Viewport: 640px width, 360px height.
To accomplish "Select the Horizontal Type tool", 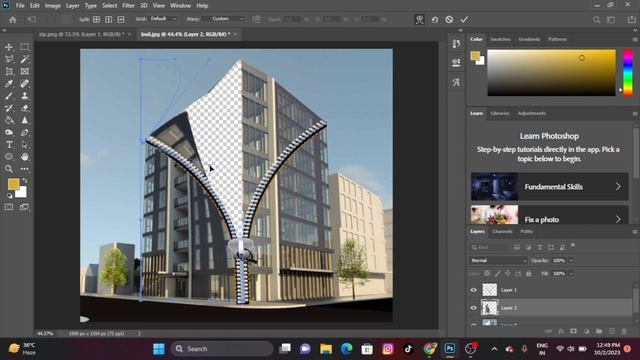I will 9,145.
